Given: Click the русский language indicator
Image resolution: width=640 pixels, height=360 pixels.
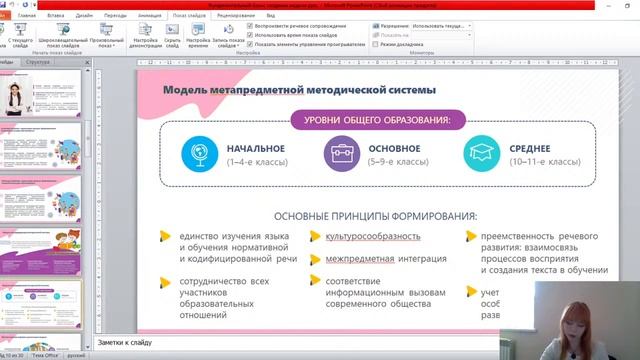Looking at the screenshot, I should (x=76, y=356).
